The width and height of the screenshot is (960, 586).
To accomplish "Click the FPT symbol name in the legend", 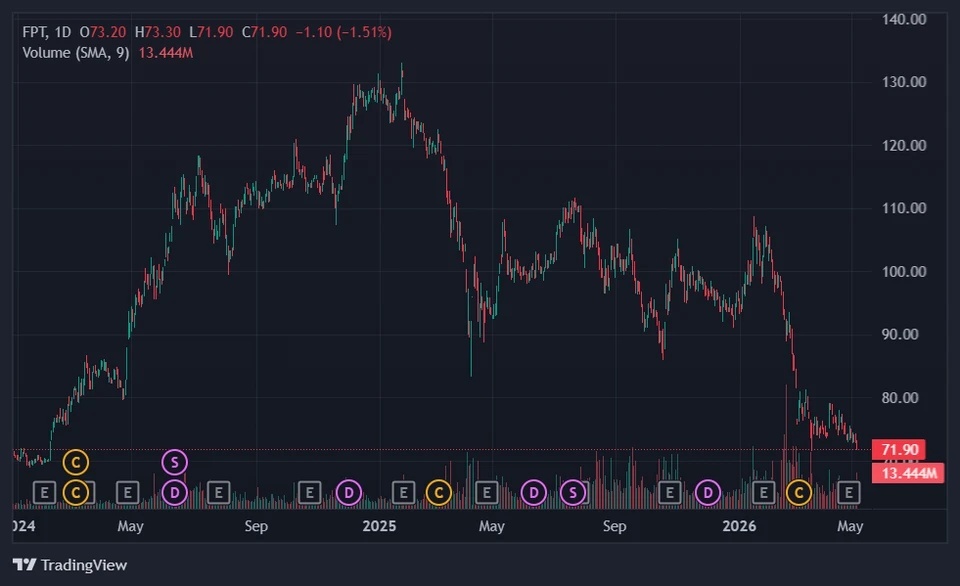I will pyautogui.click(x=34, y=32).
